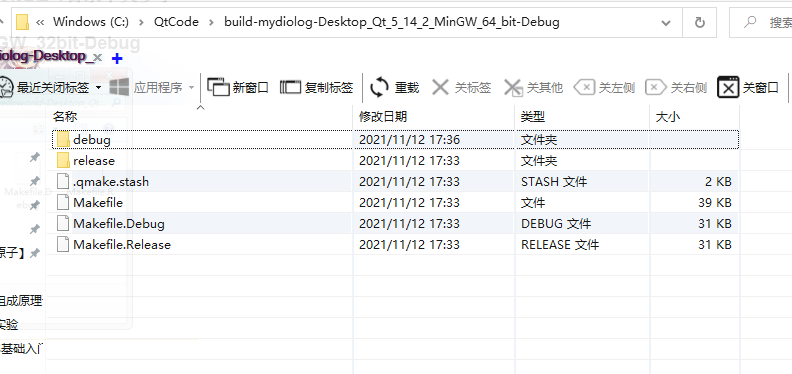
Task: Click the DEBUG 文件 type cell
Action: click(x=556, y=223)
